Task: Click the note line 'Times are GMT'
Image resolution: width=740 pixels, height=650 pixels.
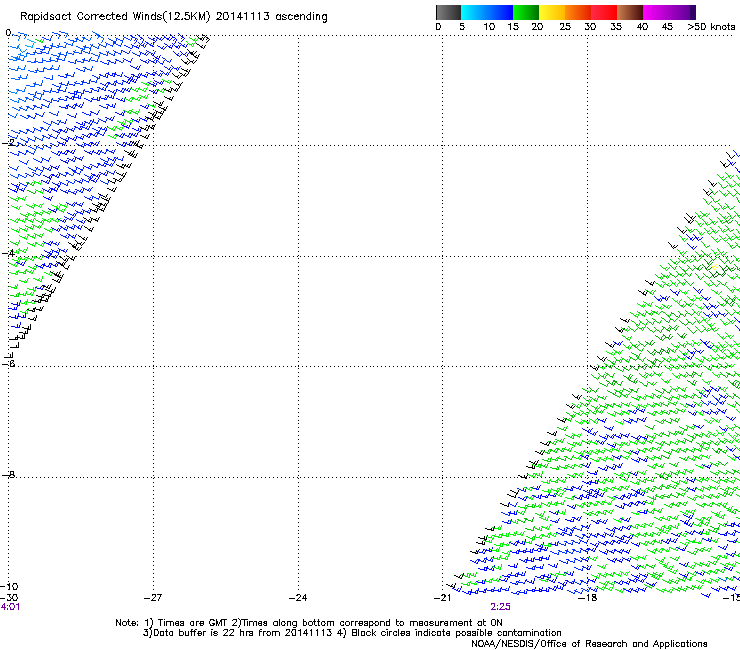Action: (x=193, y=623)
